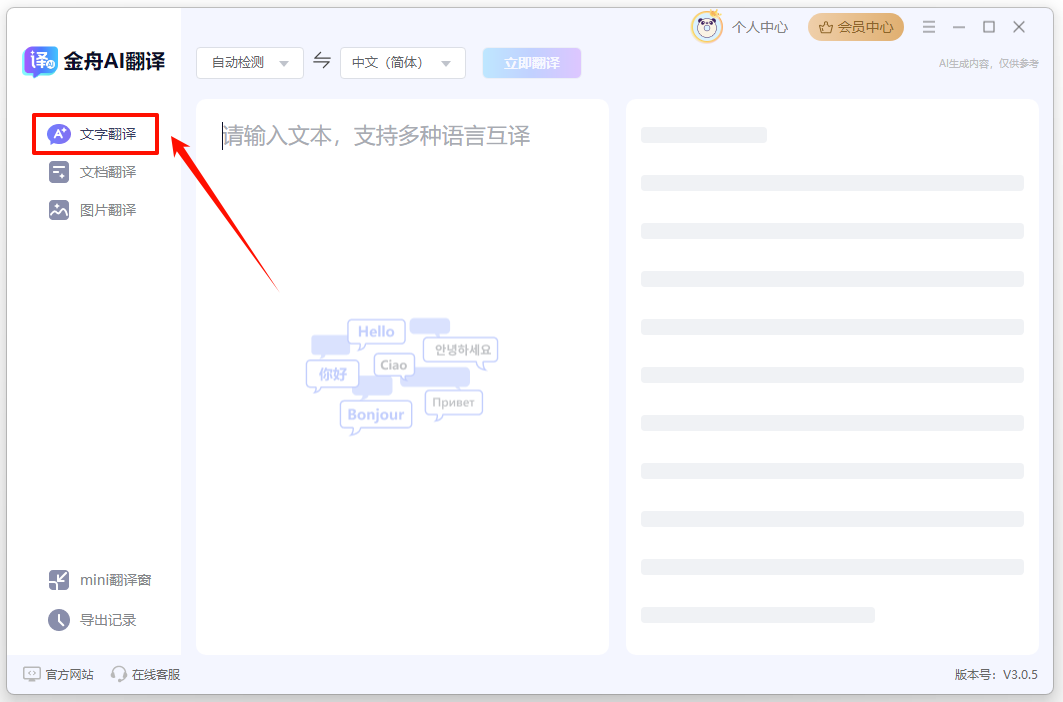Click the account avatar badge

(x=707, y=27)
